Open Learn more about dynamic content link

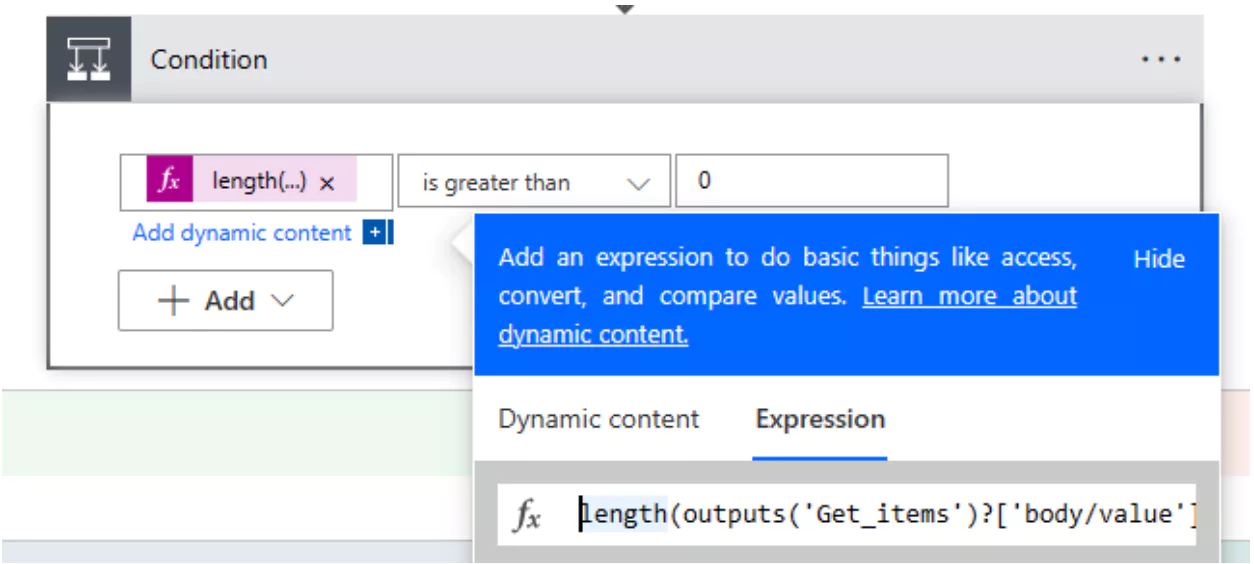[969, 297]
